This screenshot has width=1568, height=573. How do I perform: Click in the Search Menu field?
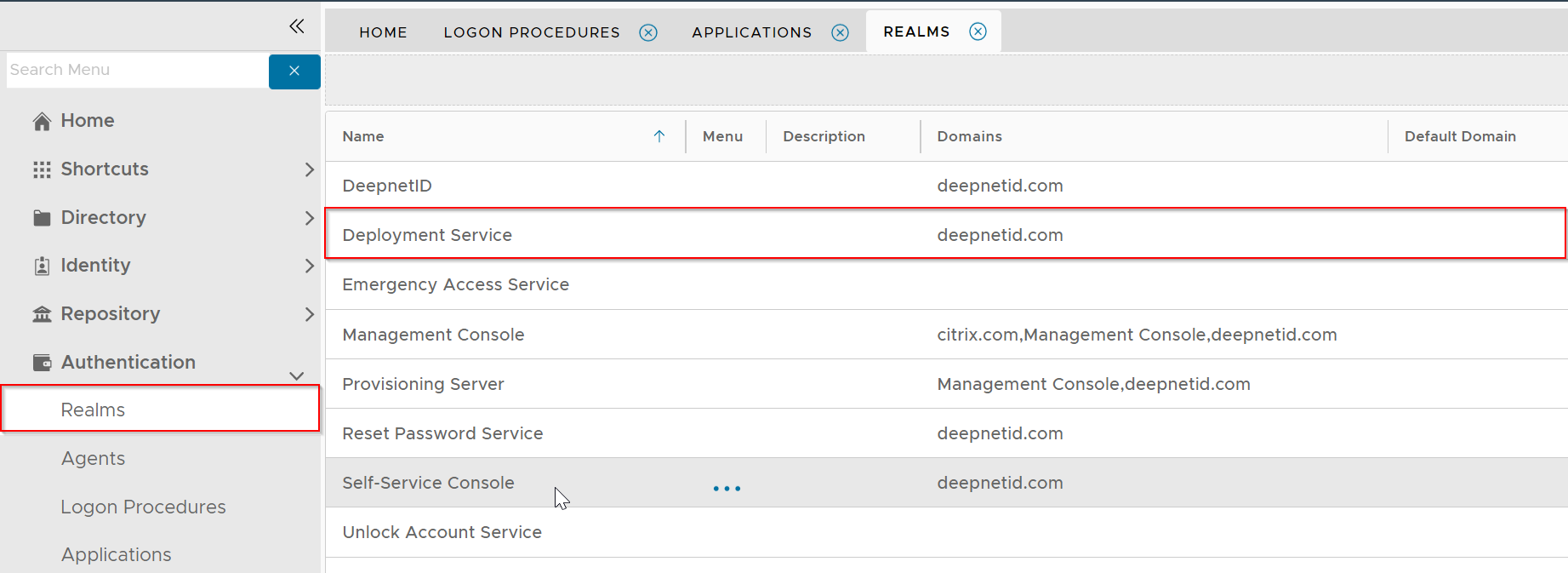tap(136, 71)
